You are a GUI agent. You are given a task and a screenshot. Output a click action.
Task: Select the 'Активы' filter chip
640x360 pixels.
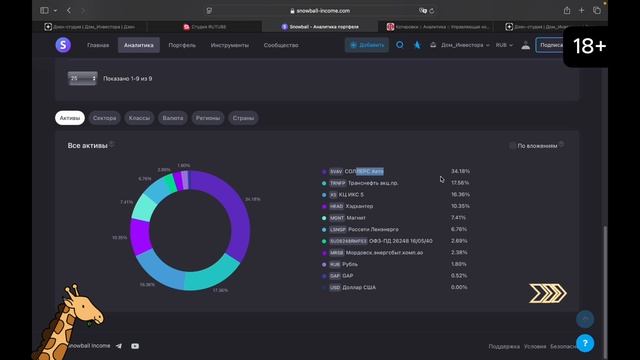[70, 118]
